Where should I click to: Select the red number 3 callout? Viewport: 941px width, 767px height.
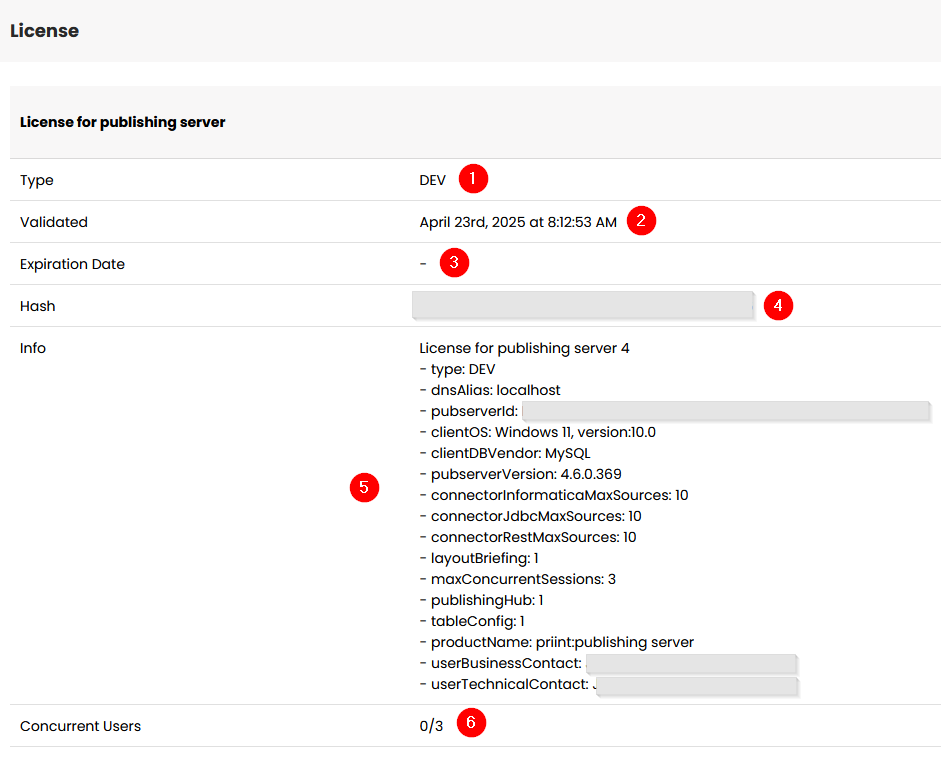454,263
